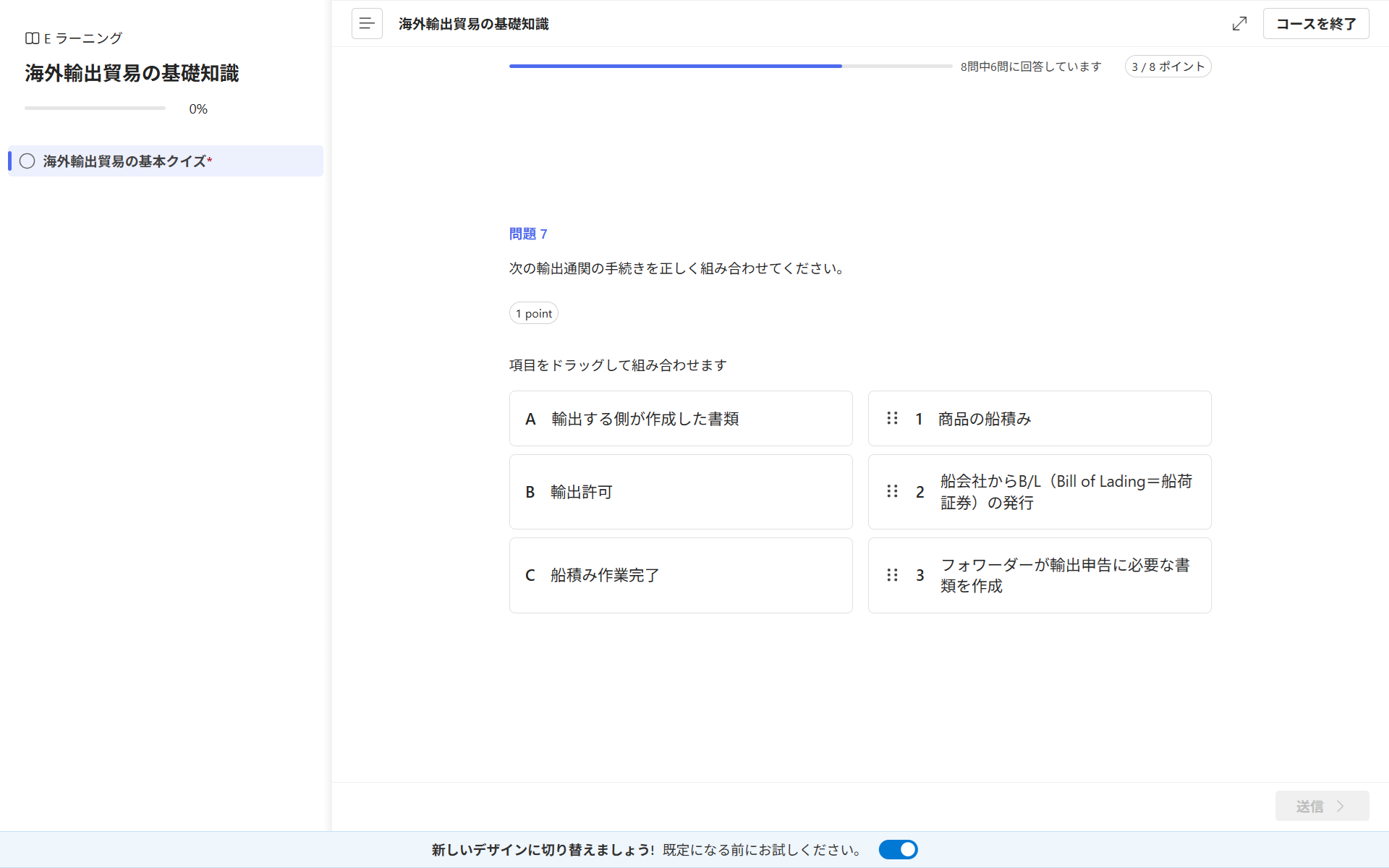Grab the drag handle for item 3 フォワーダー

892,575
